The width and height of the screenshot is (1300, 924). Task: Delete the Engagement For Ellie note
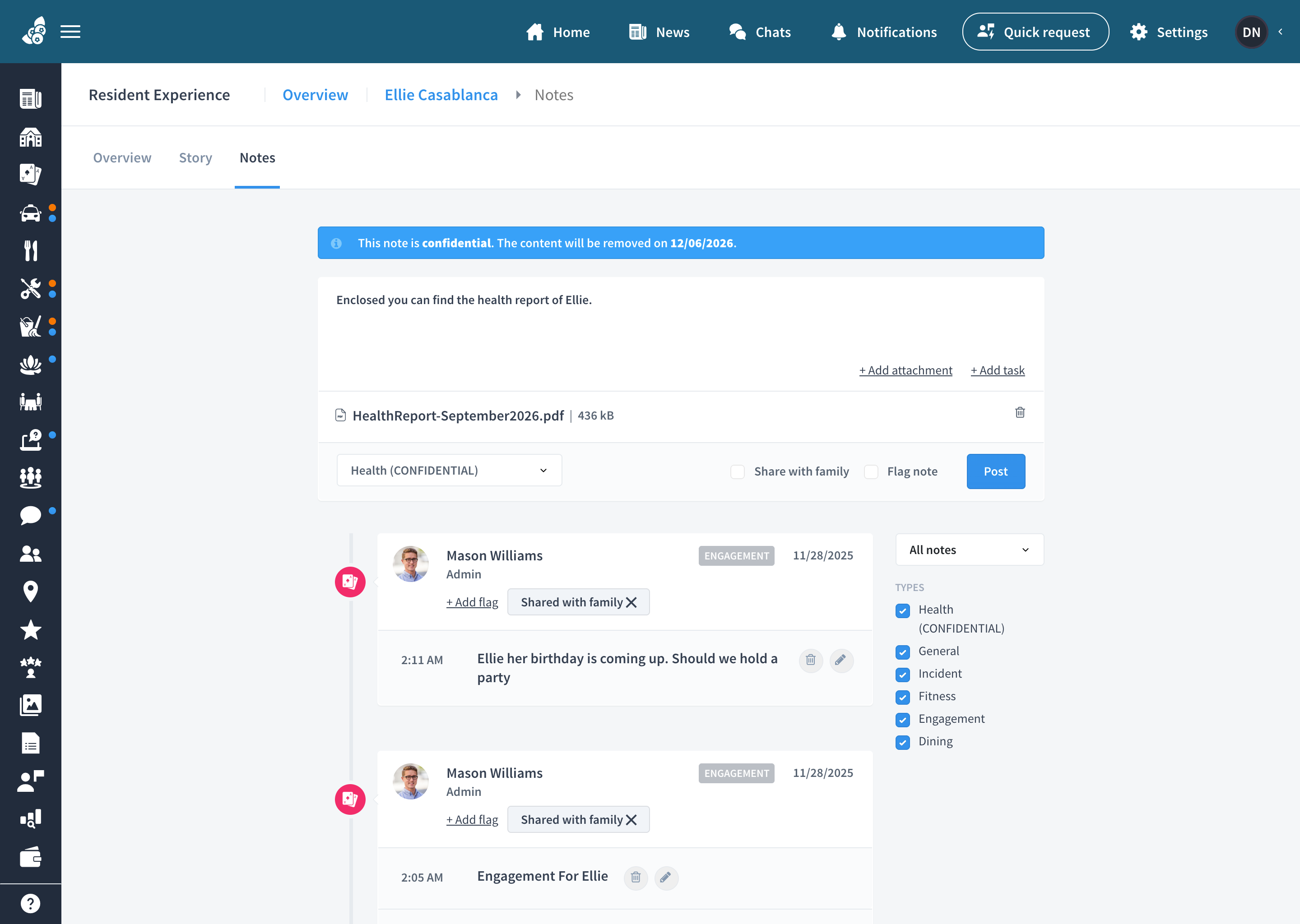point(636,878)
